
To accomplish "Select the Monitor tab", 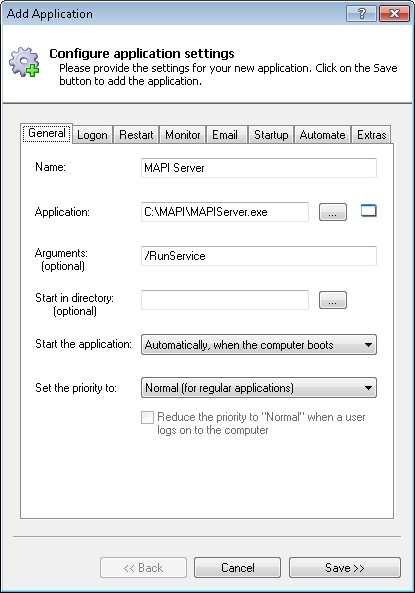I will pyautogui.click(x=183, y=135).
